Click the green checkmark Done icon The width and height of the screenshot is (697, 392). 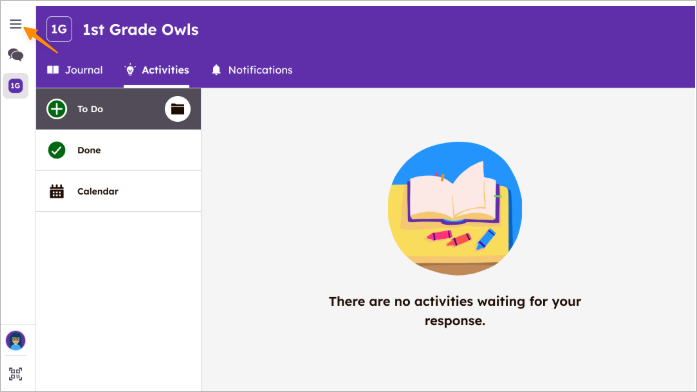[56, 150]
